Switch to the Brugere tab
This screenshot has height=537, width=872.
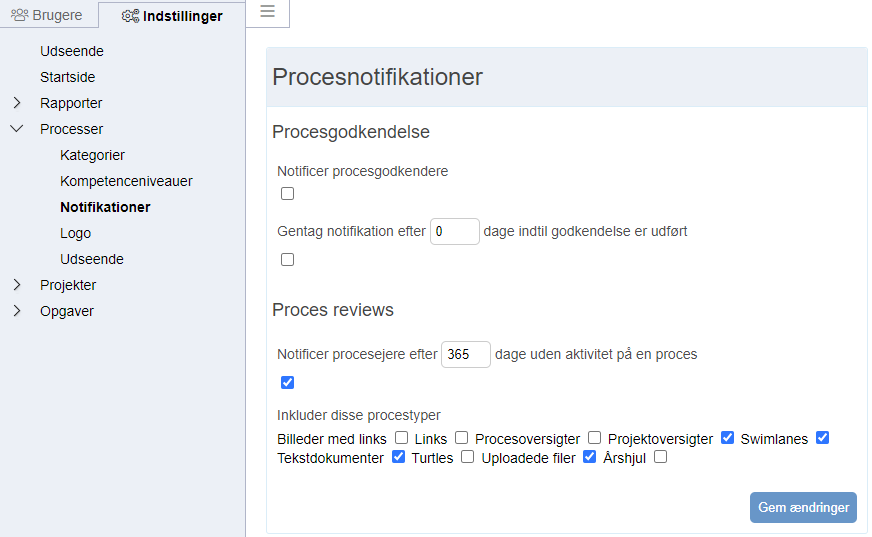tap(47, 15)
